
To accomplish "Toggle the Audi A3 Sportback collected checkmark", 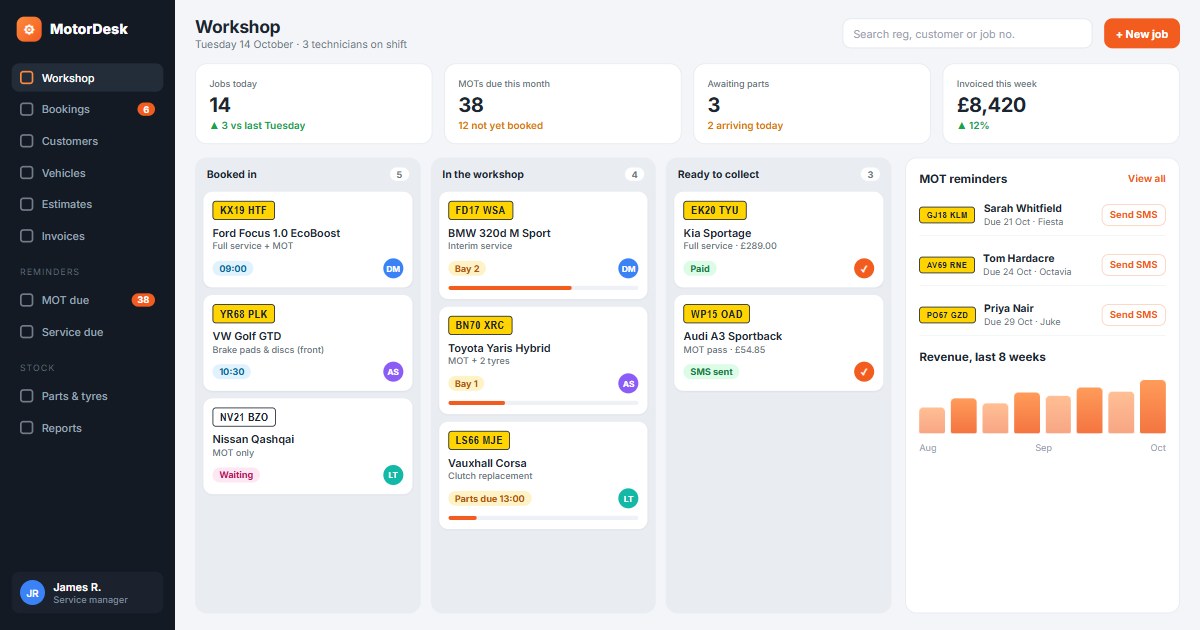I will 864,372.
